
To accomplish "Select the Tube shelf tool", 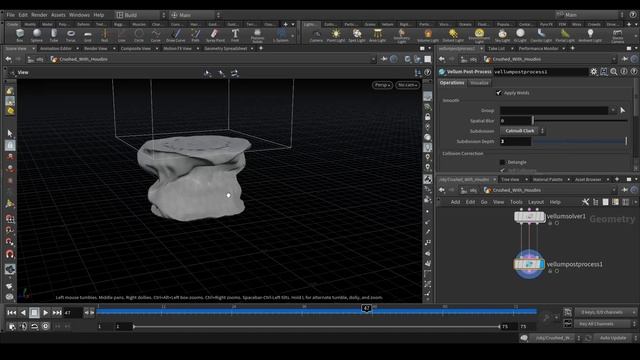I will 53,35.
